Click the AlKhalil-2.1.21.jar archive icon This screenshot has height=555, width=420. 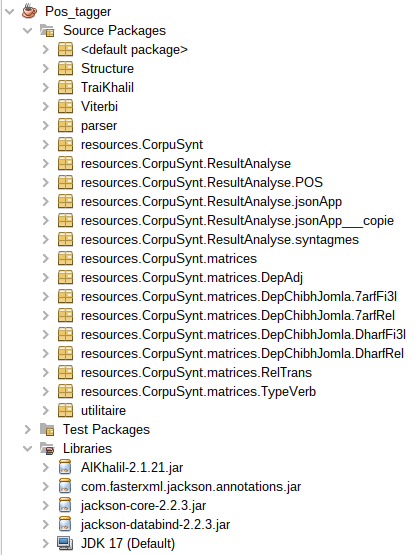point(65,467)
